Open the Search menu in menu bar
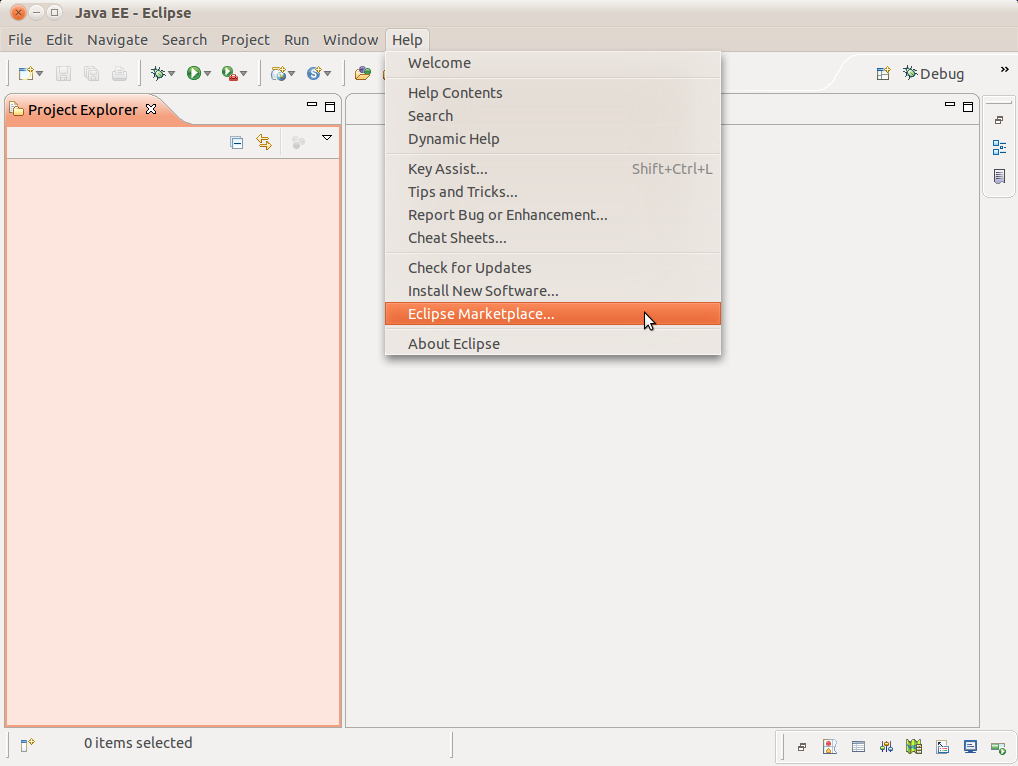The width and height of the screenshot is (1018, 766). pyautogui.click(x=184, y=40)
